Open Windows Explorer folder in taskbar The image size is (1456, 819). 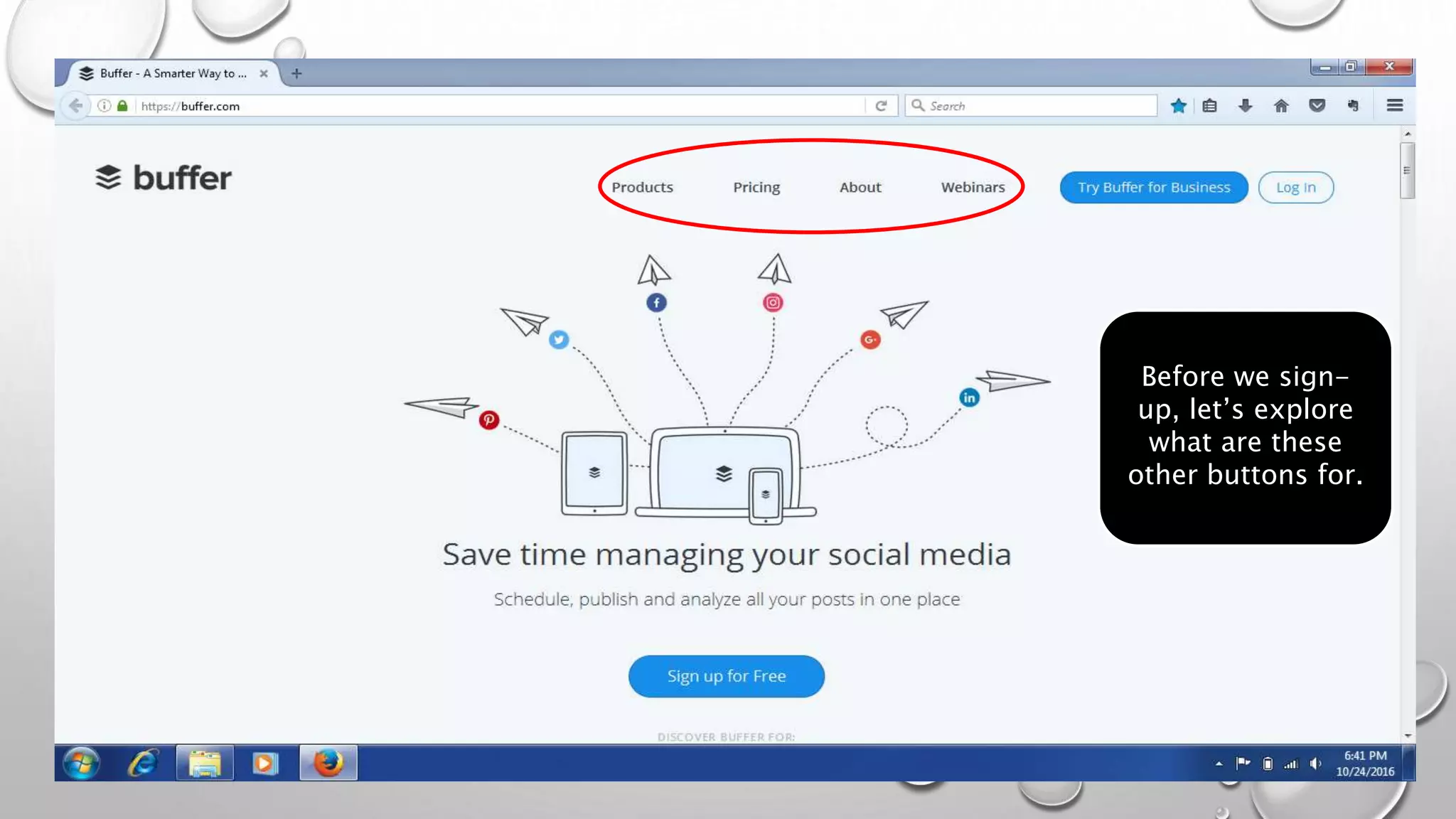click(205, 764)
